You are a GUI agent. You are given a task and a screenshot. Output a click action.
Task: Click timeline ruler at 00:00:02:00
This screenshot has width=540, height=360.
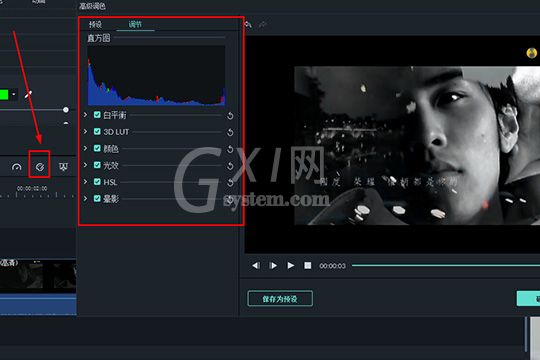(x=32, y=189)
